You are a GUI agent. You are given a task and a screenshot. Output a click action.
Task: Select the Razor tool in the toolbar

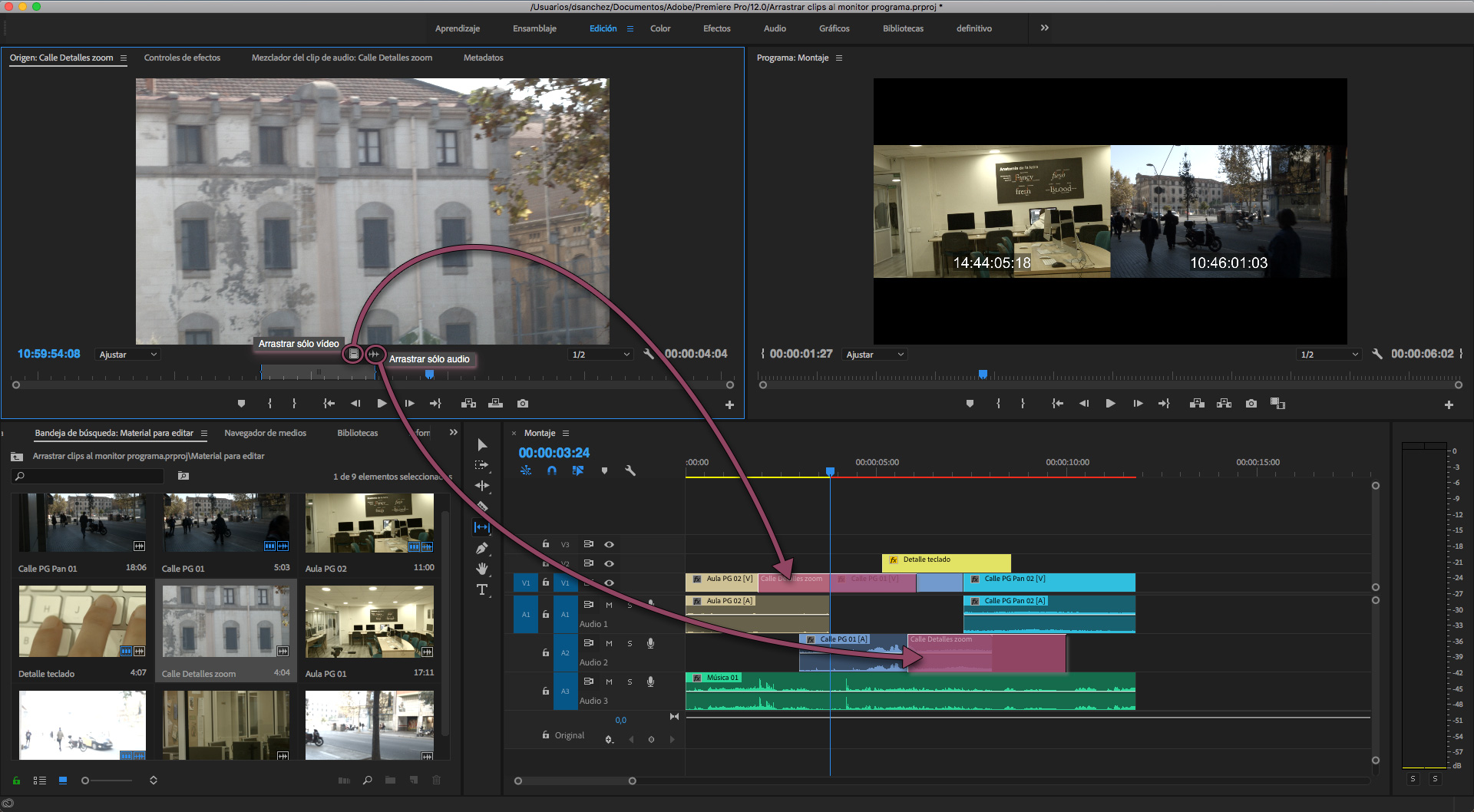482,507
